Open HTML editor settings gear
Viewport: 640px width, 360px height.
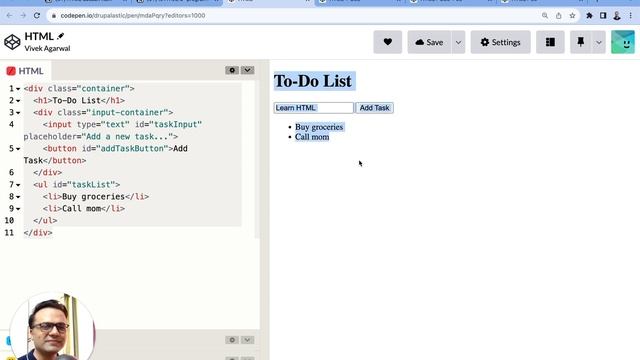[x=232, y=70]
